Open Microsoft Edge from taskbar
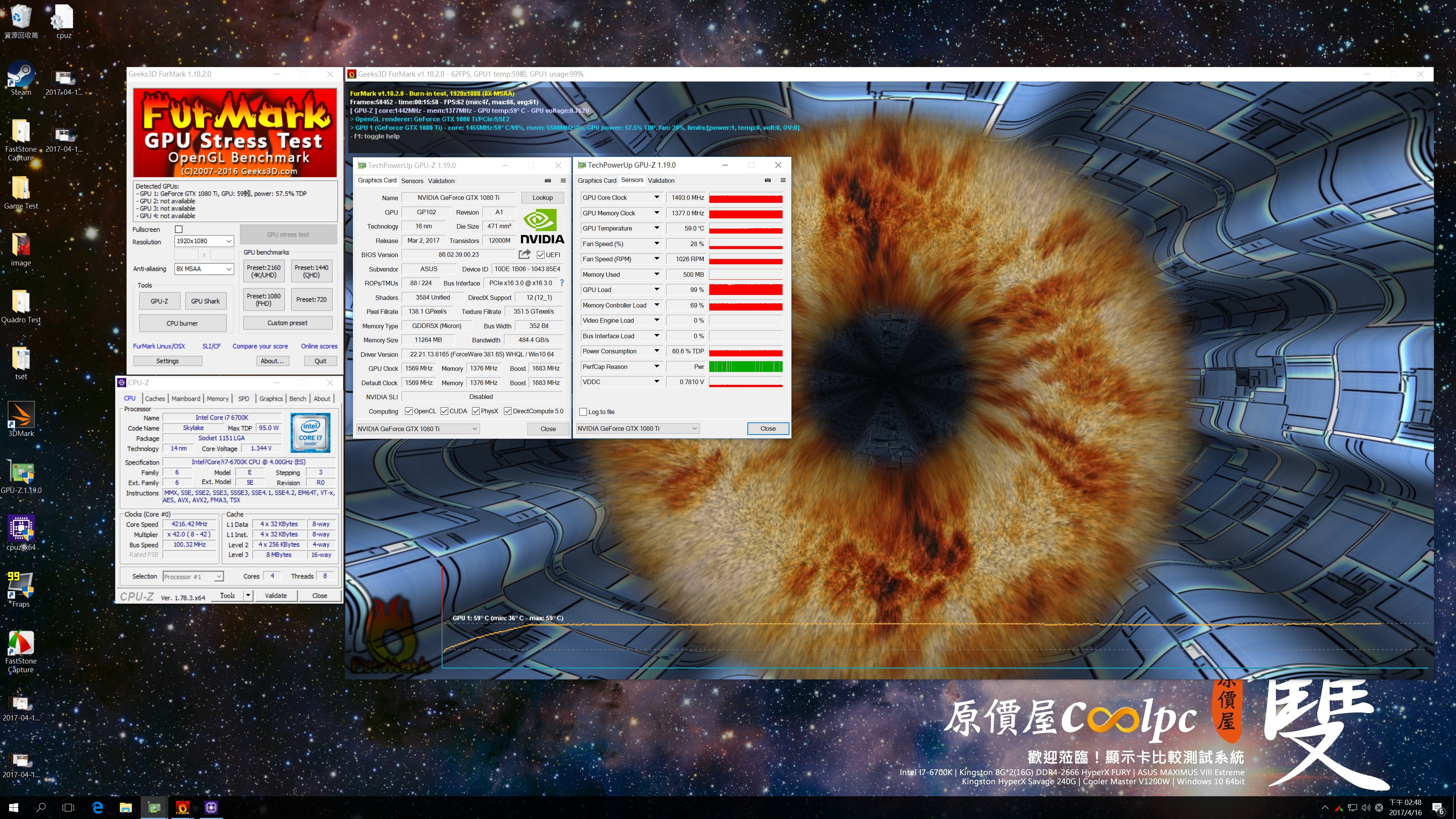 point(97,807)
